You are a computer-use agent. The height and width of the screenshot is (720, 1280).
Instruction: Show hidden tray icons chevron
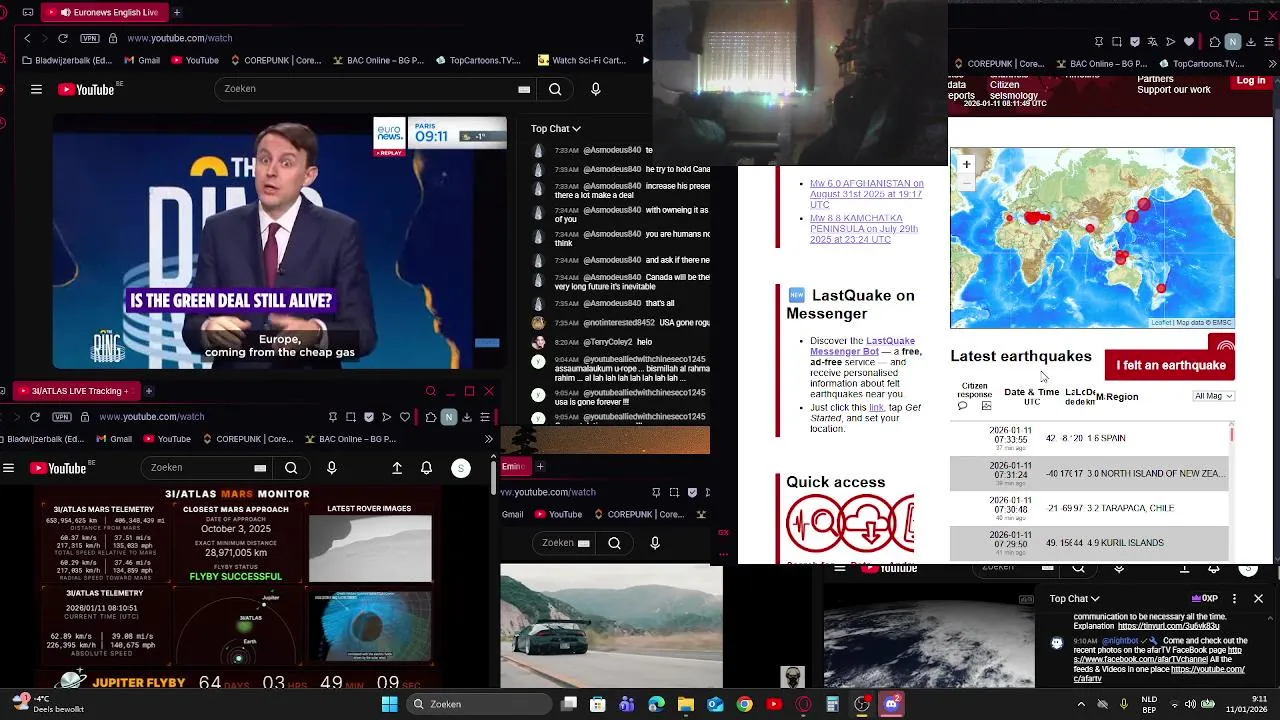click(1081, 704)
